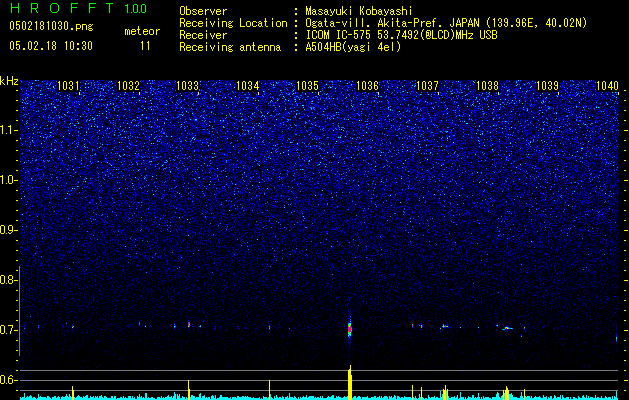Click time marker 1031
The width and height of the screenshot is (629, 400).
(68, 86)
